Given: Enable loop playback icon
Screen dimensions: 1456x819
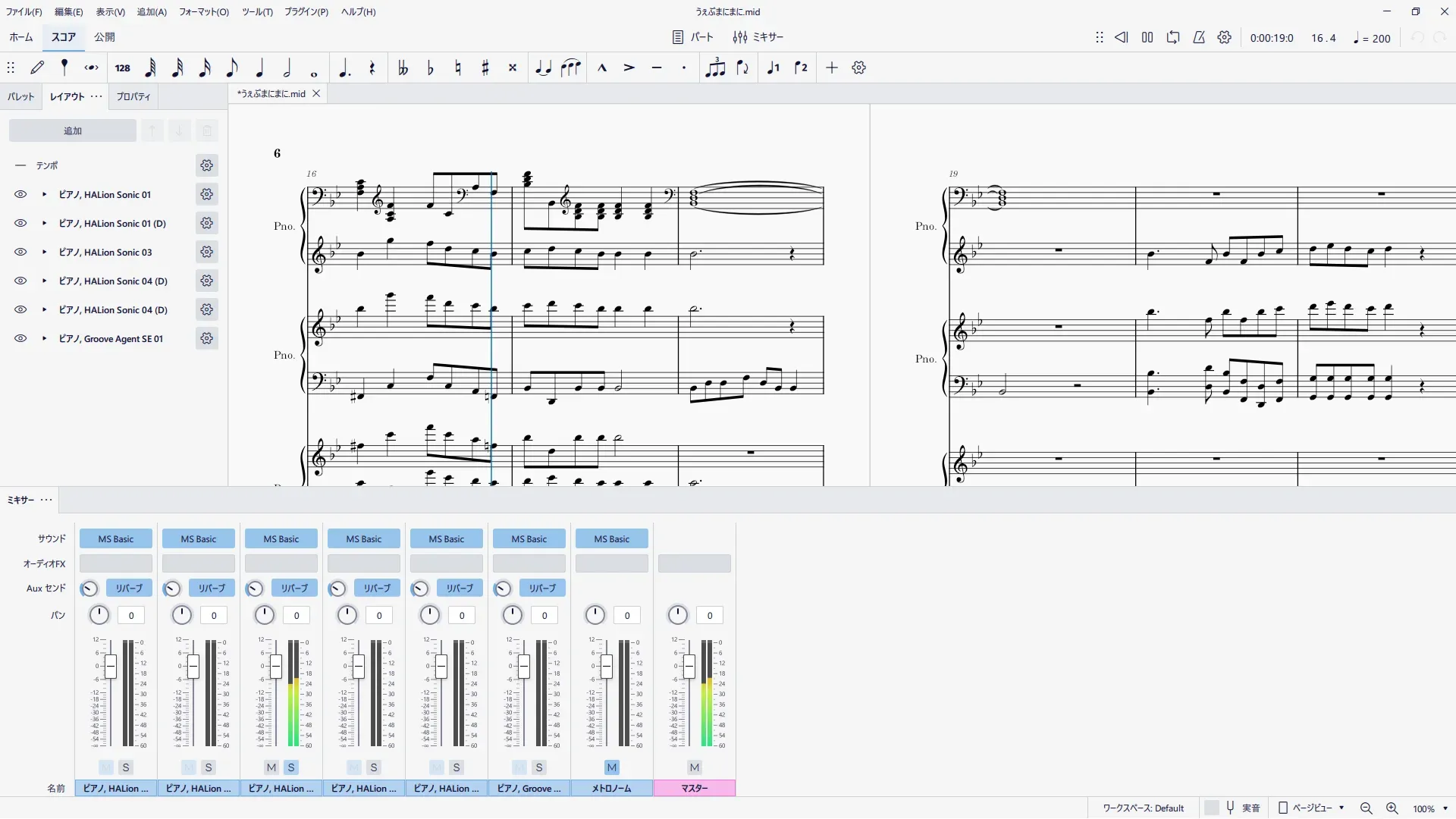Looking at the screenshot, I should pos(1173,38).
